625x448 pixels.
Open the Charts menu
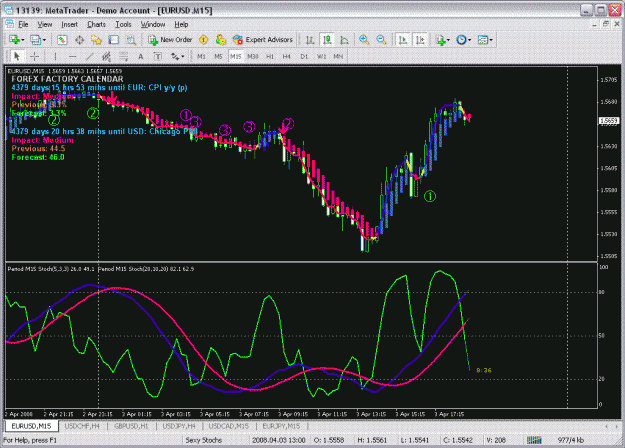(x=96, y=25)
